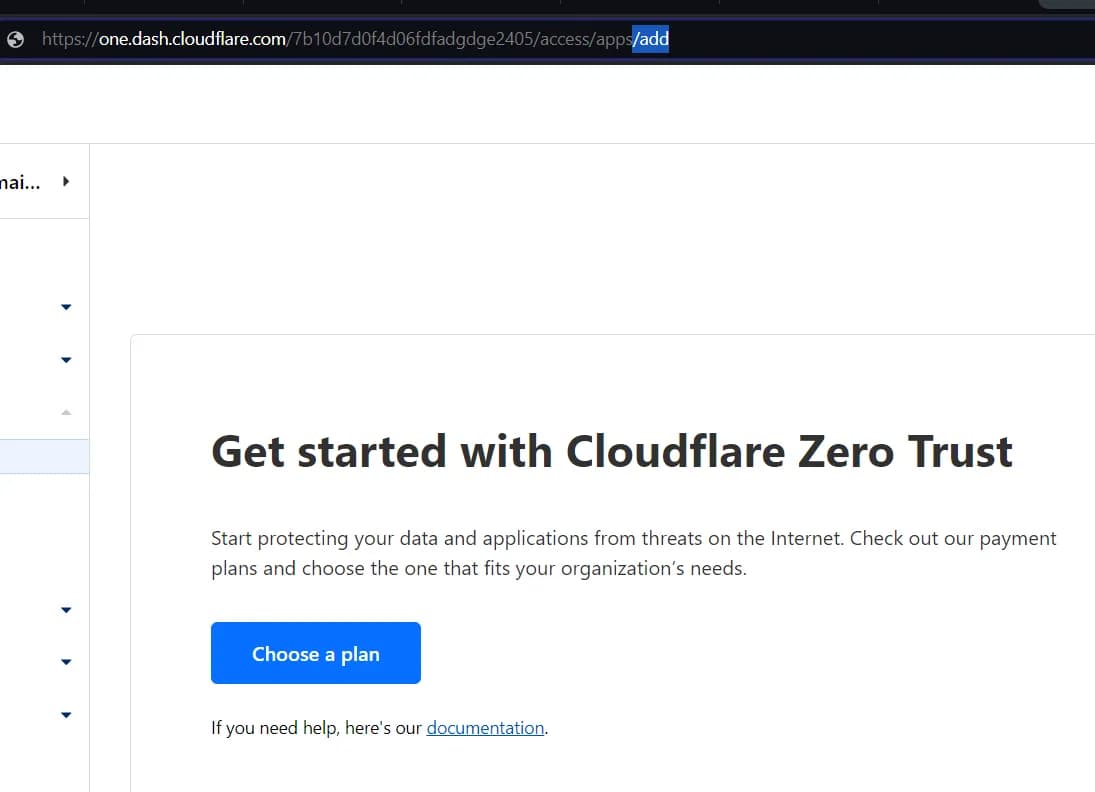Click the globe site-info icon in address bar
1095x792 pixels.
15,40
